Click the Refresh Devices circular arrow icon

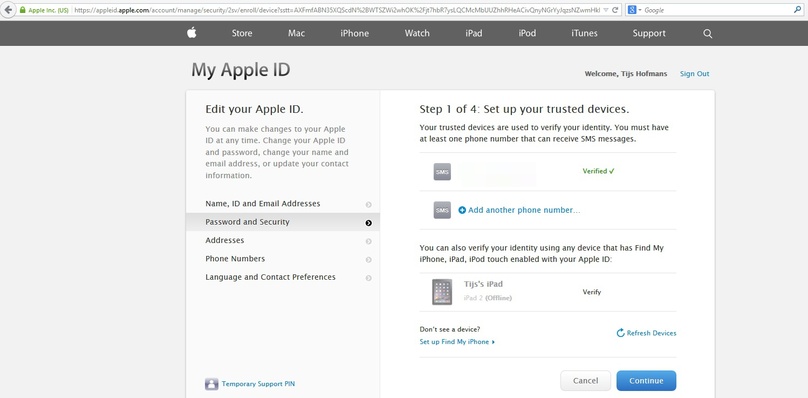coord(620,333)
